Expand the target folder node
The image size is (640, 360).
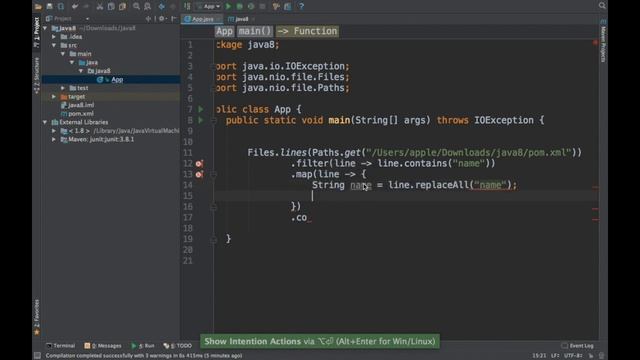click(x=54, y=97)
